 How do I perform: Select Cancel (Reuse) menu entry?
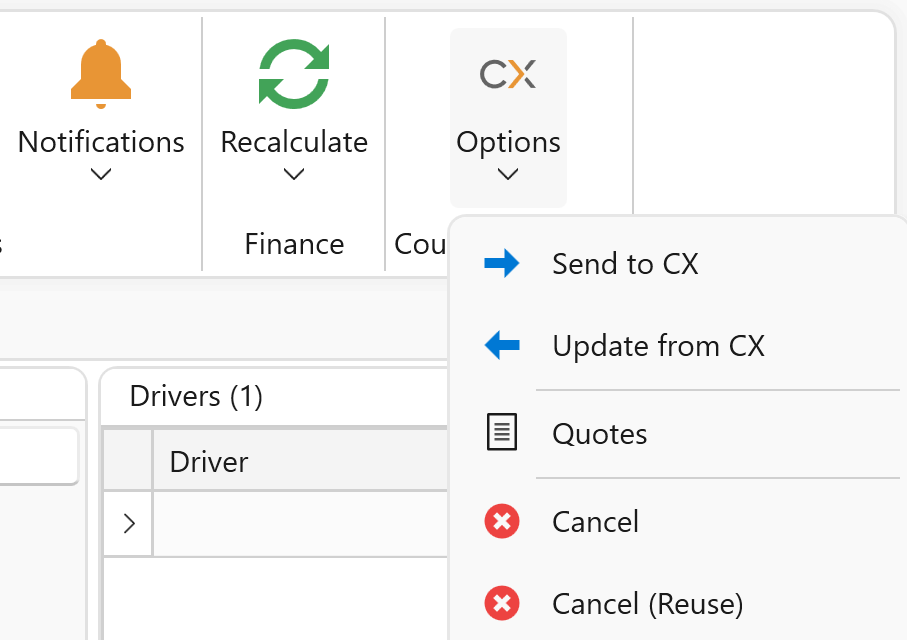click(x=648, y=604)
